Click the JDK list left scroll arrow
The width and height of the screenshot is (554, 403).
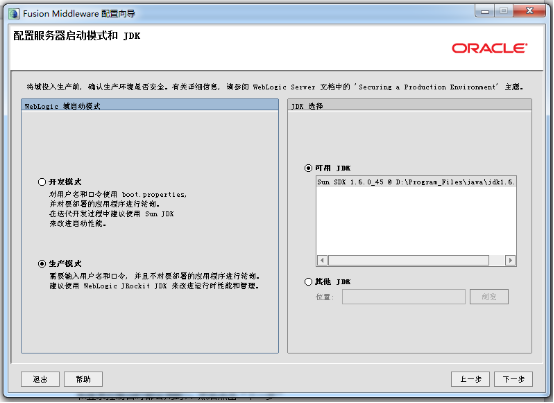click(x=322, y=261)
